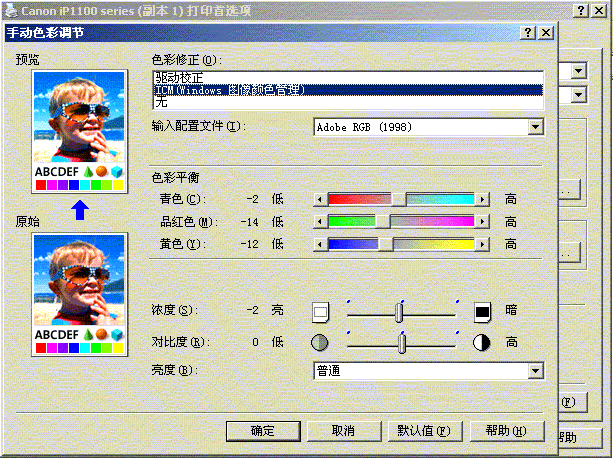Increase 品红色 with its right arrow
Viewport: 613px width, 459px height.
pos(483,221)
